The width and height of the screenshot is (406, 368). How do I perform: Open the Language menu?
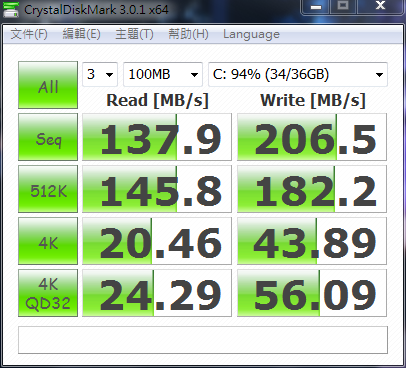[x=251, y=34]
